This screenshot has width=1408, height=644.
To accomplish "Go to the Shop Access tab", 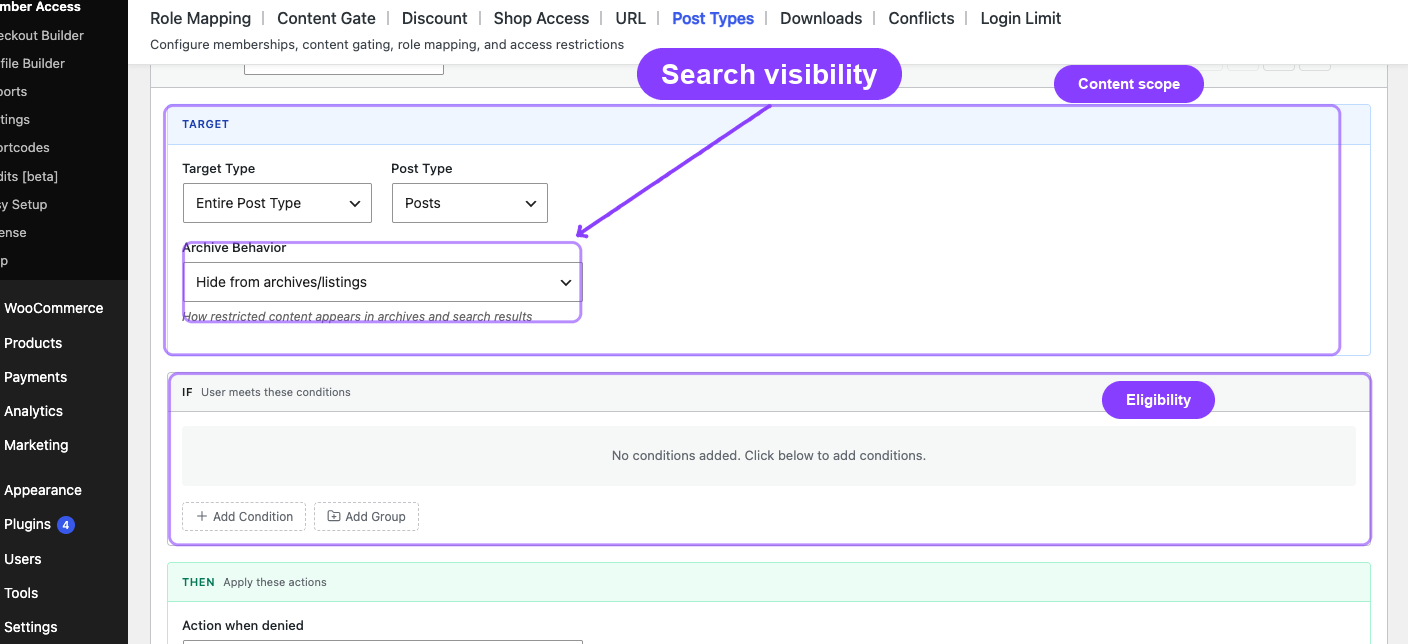I will 541,18.
